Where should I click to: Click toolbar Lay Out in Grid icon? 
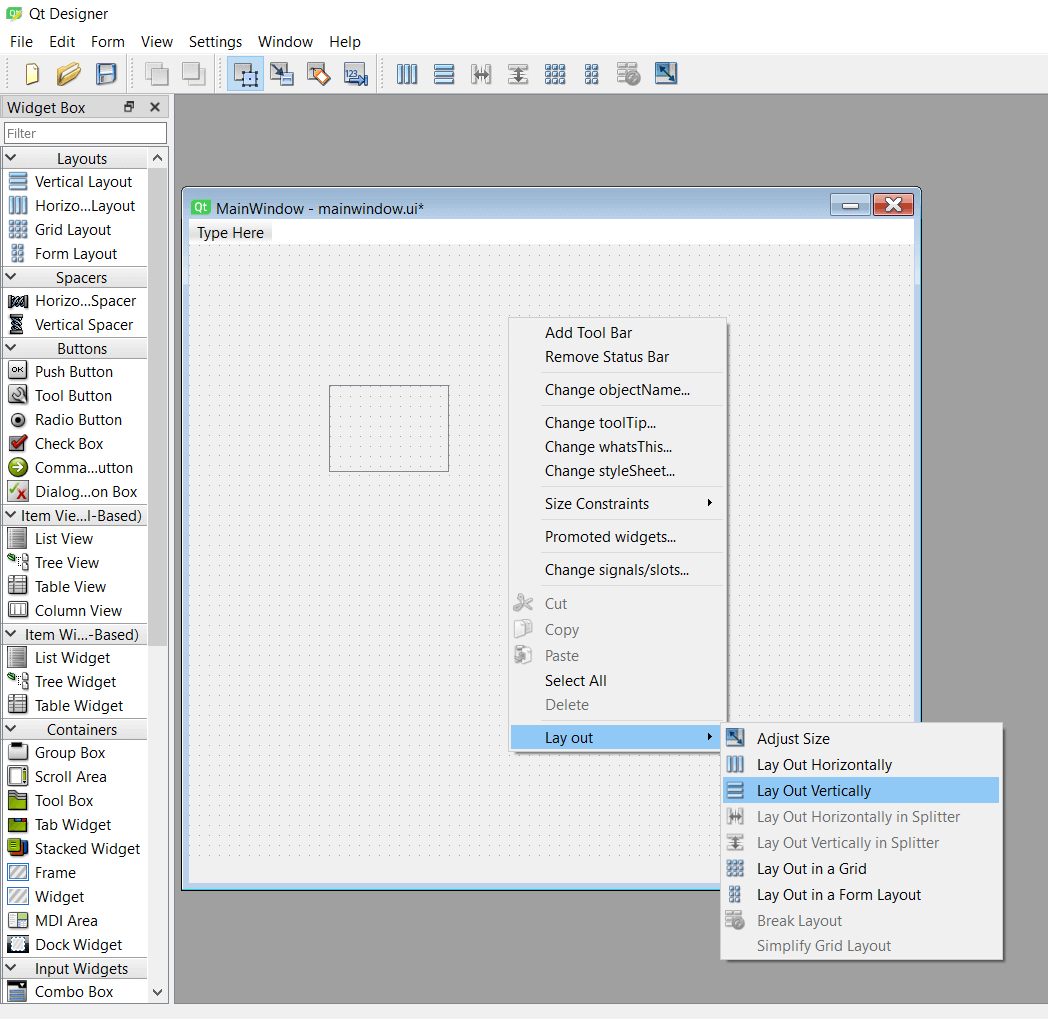pos(555,74)
